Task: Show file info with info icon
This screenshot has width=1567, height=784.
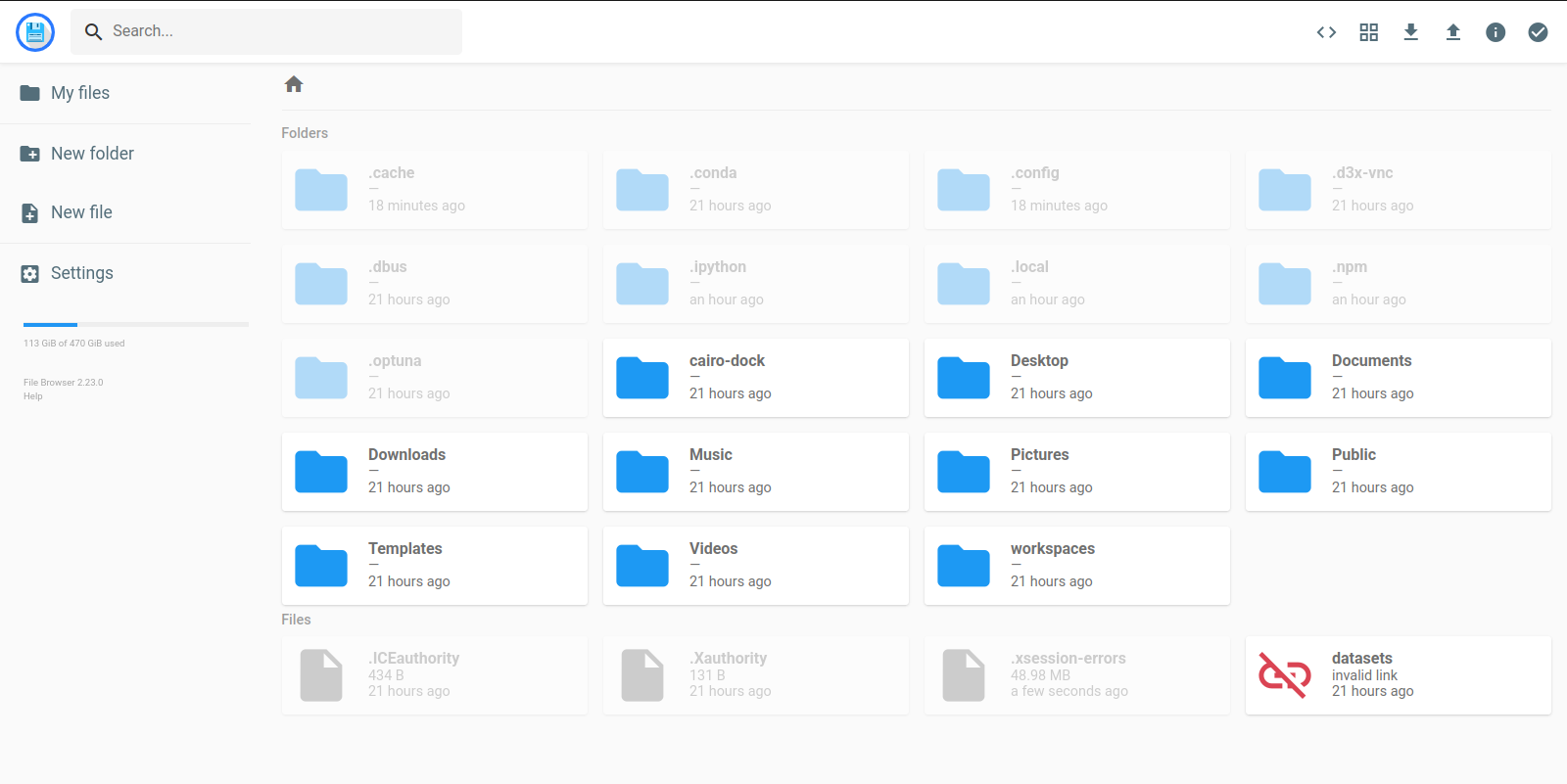Action: point(1496,32)
